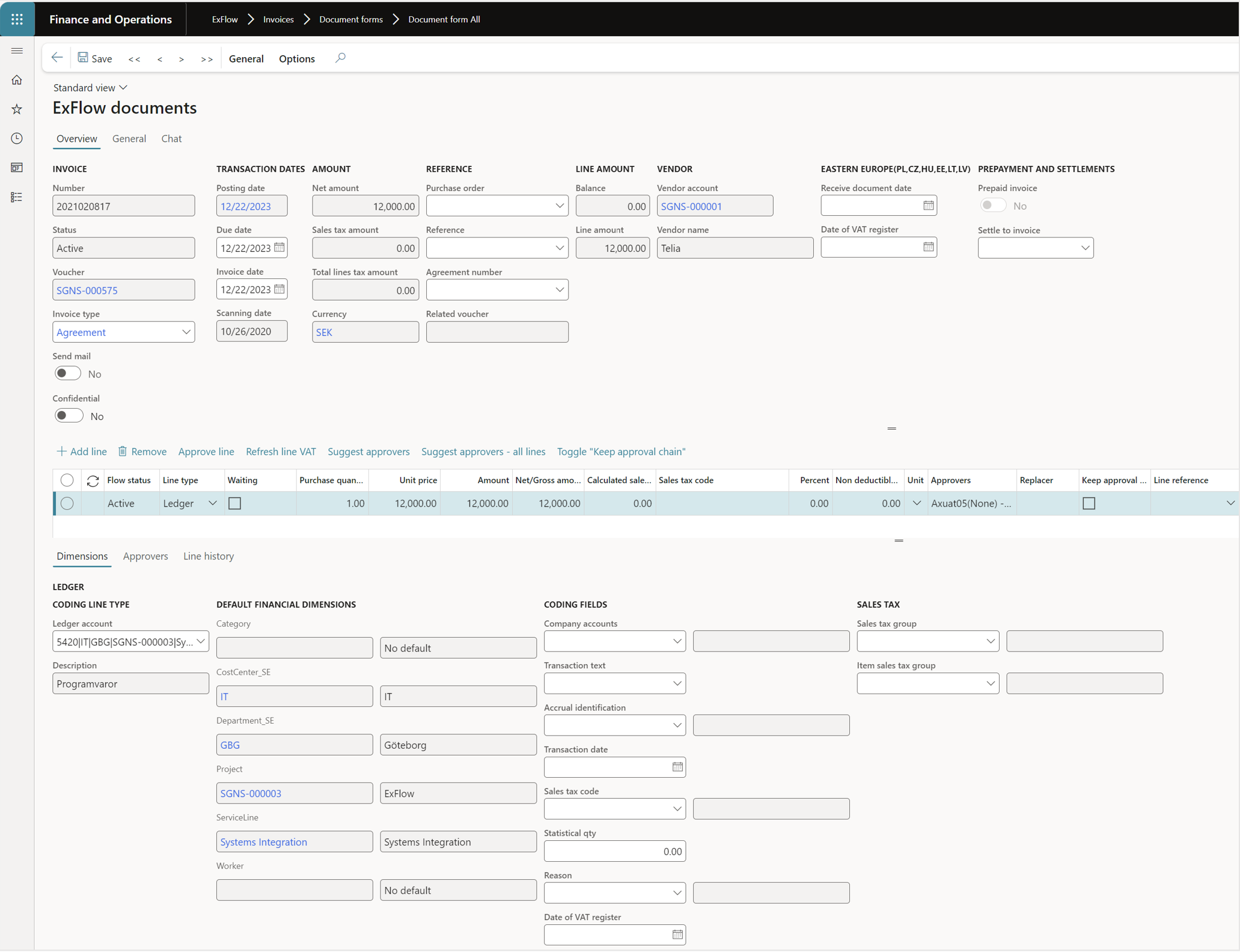
Task: Switch to Chat tab
Action: pyautogui.click(x=171, y=139)
